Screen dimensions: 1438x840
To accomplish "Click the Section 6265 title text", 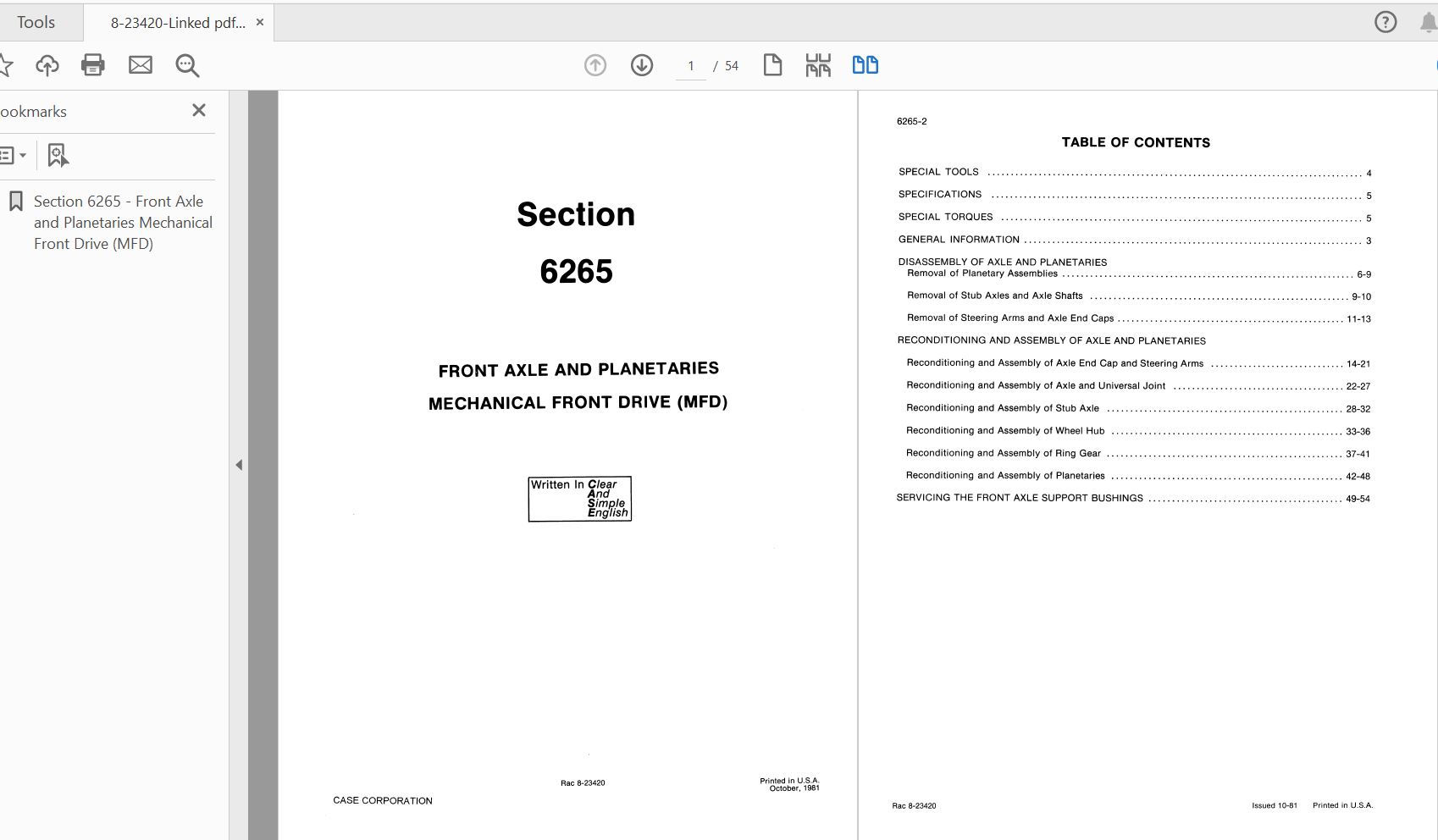I will point(576,243).
